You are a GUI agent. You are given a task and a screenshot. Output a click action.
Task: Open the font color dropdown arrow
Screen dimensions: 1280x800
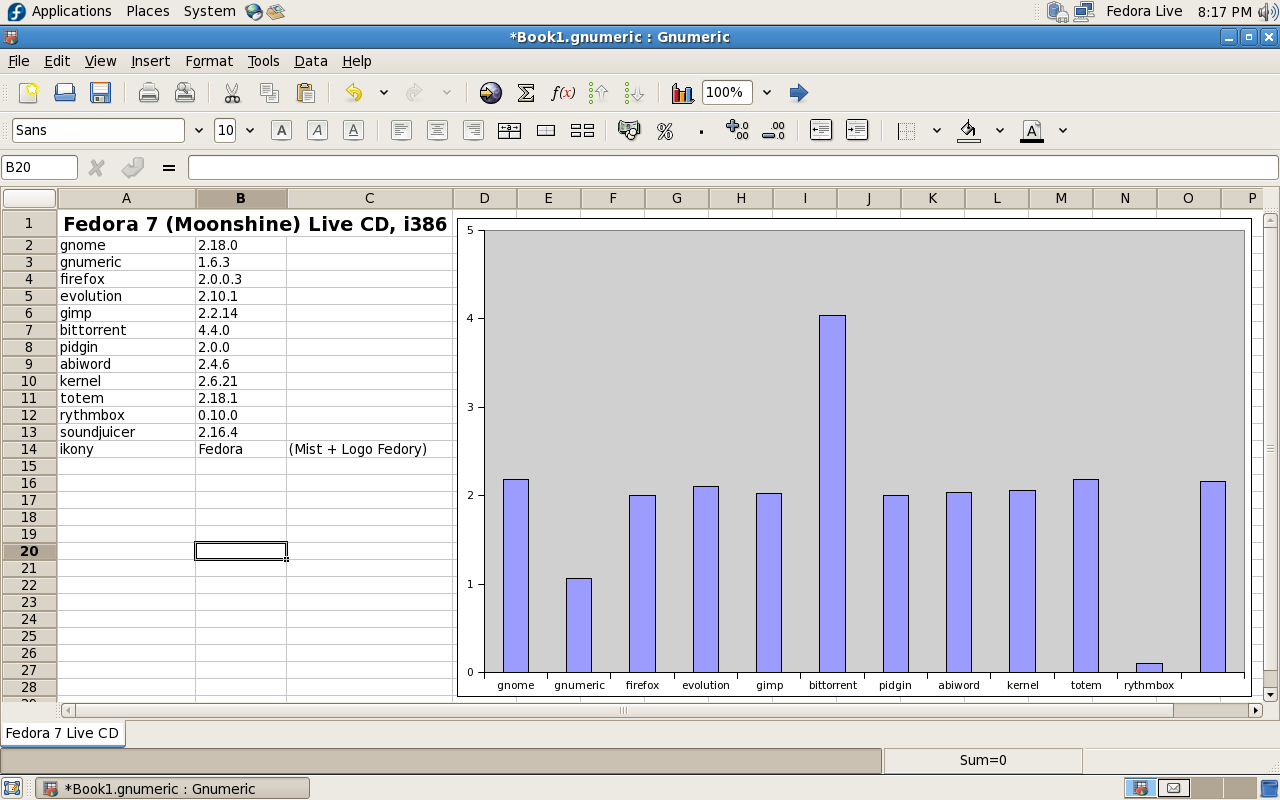click(x=1062, y=130)
